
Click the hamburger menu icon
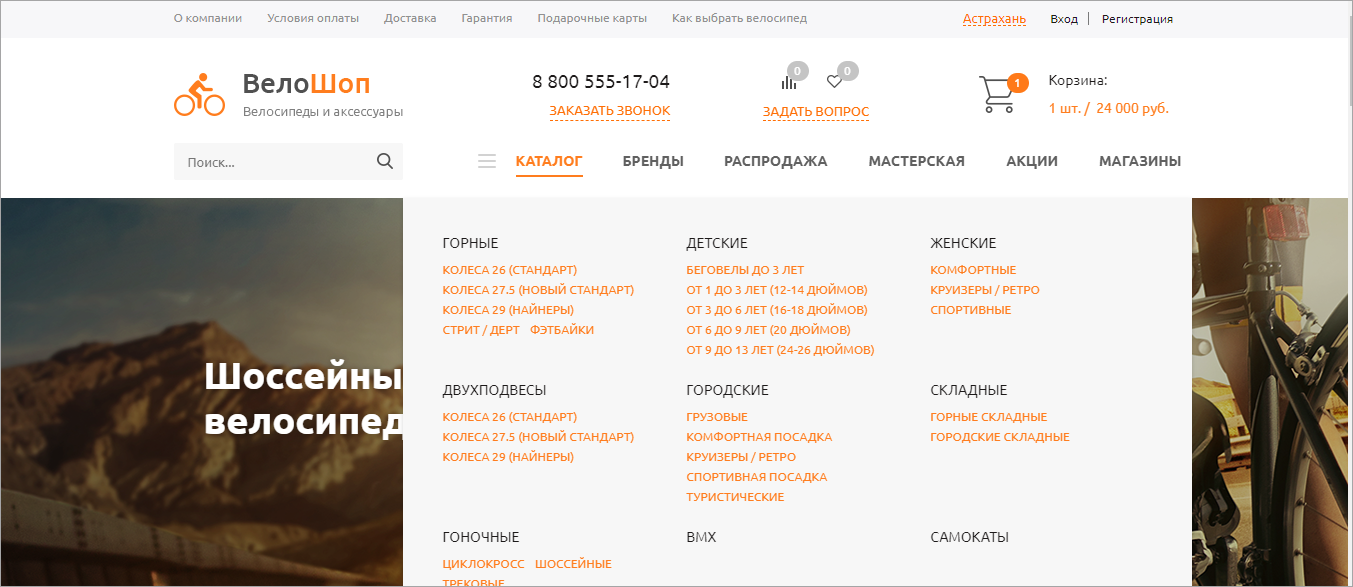tap(487, 161)
